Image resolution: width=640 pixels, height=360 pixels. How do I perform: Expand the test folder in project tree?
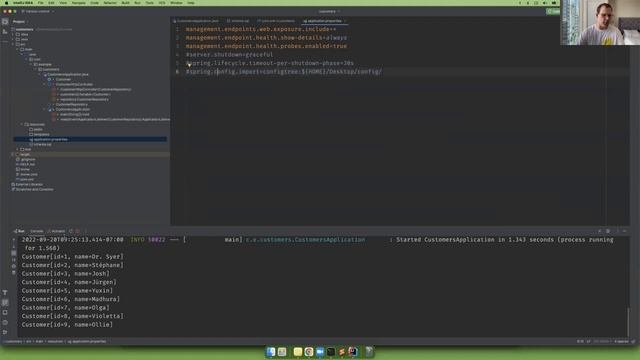[x=18, y=149]
